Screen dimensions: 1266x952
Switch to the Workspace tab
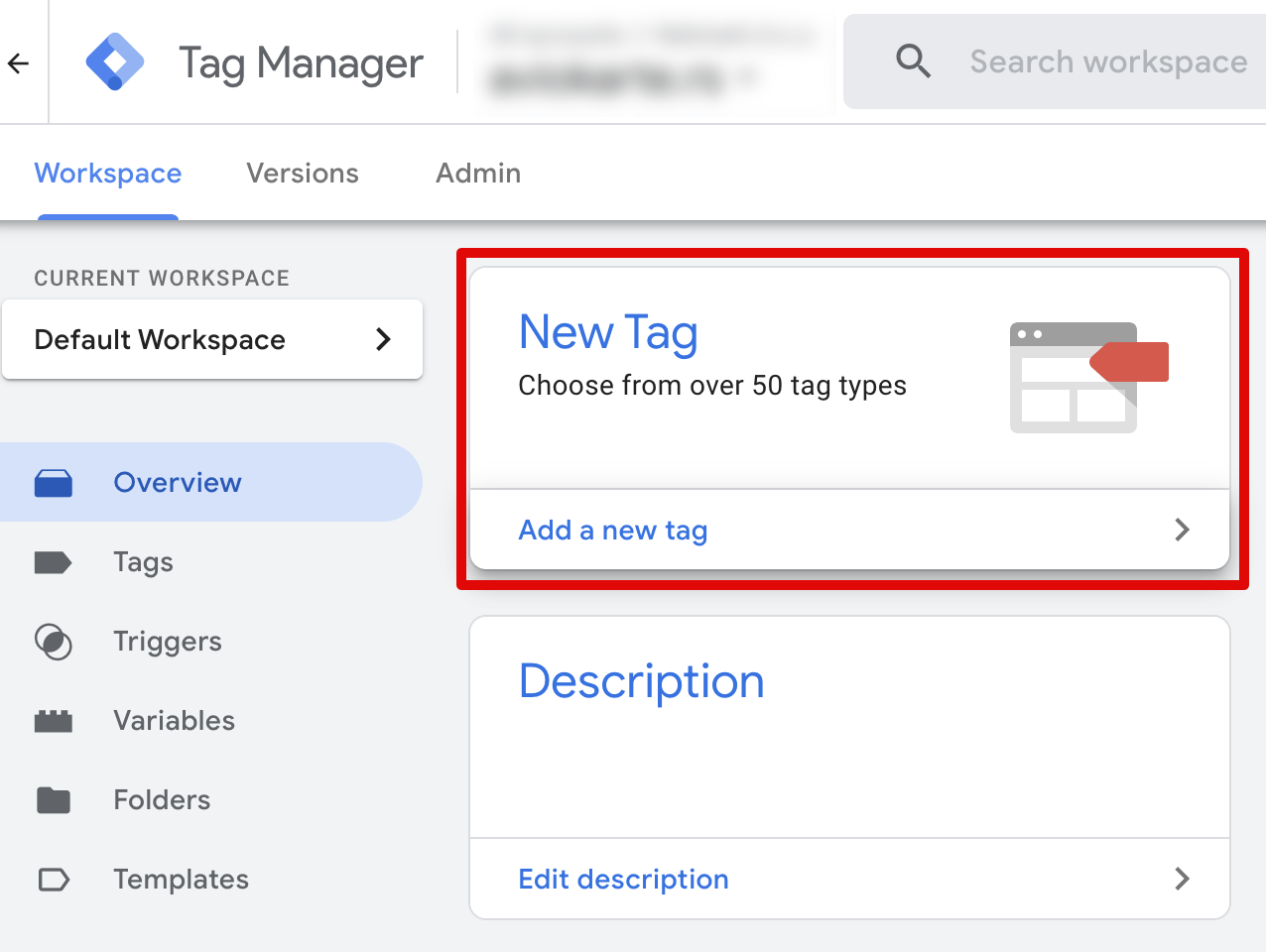(108, 173)
